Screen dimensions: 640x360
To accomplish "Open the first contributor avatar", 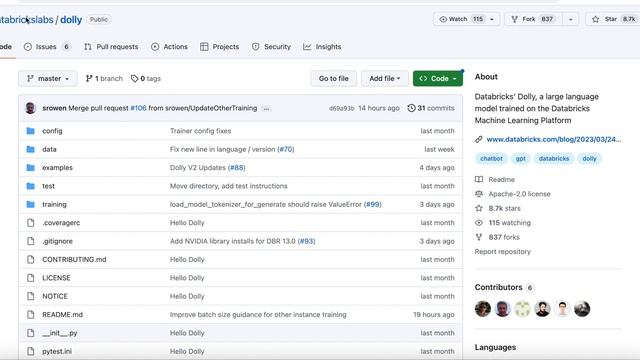I will pos(483,309).
